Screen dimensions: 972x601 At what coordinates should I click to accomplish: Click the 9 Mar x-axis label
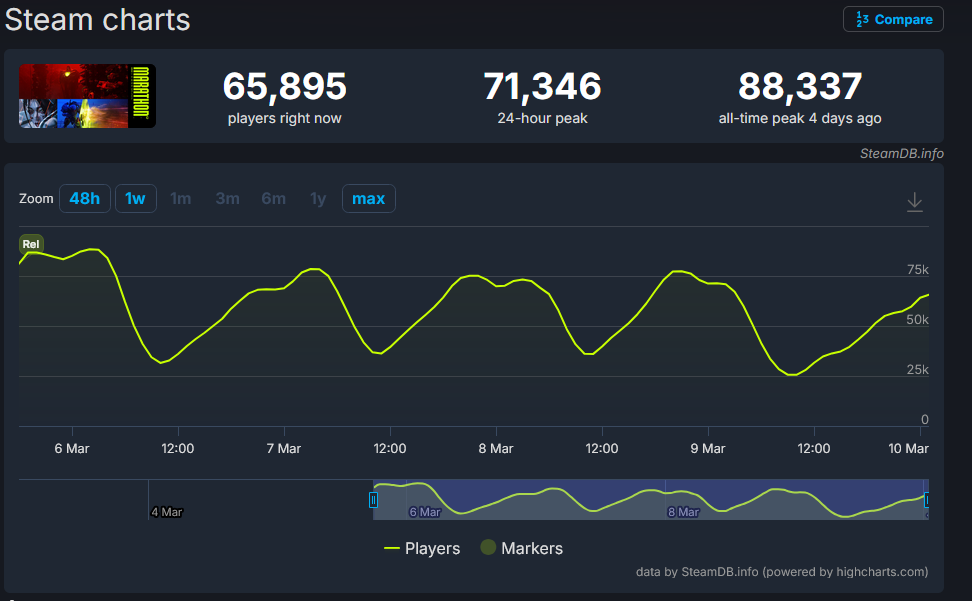708,449
